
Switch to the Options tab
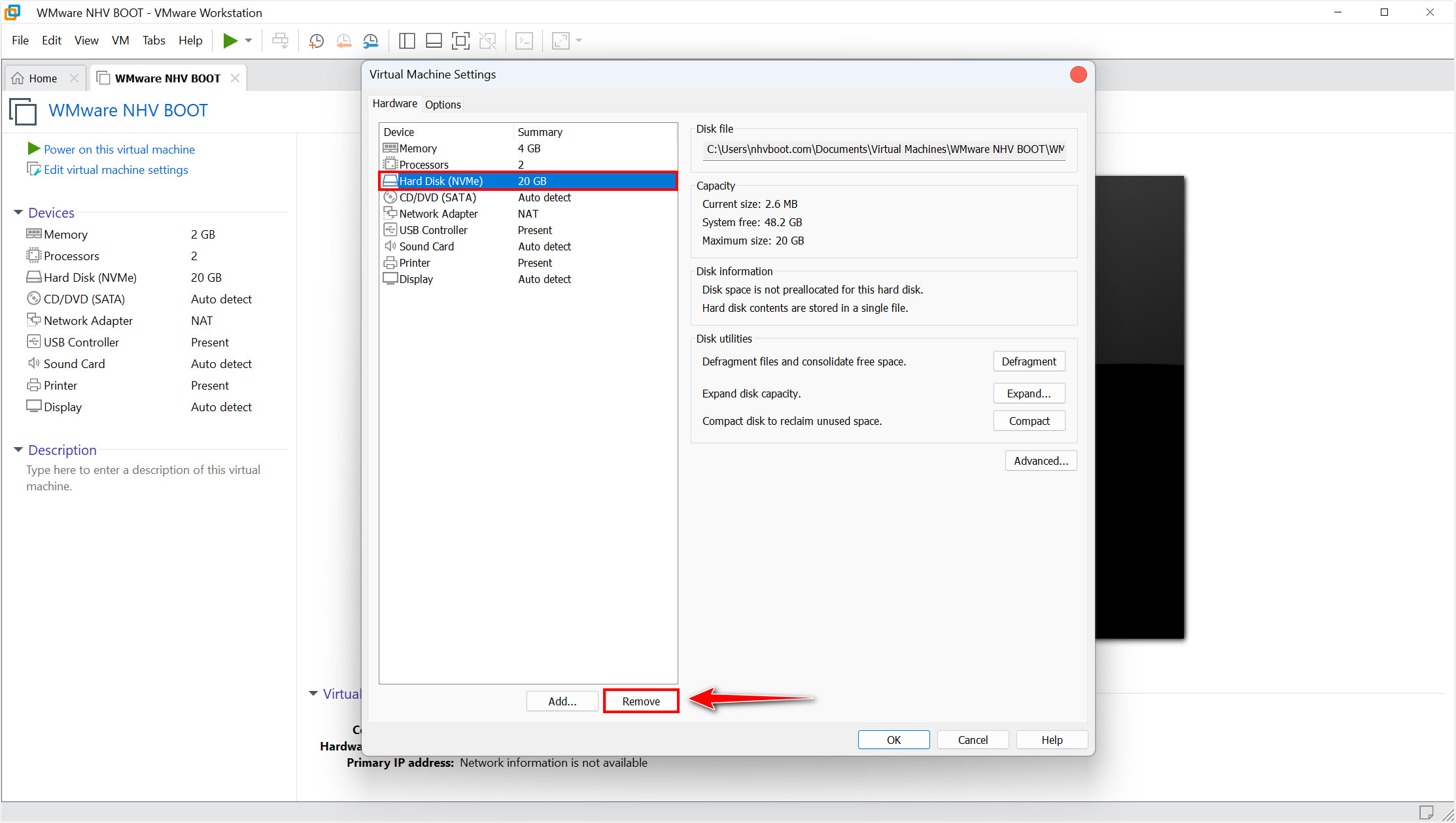click(x=443, y=105)
